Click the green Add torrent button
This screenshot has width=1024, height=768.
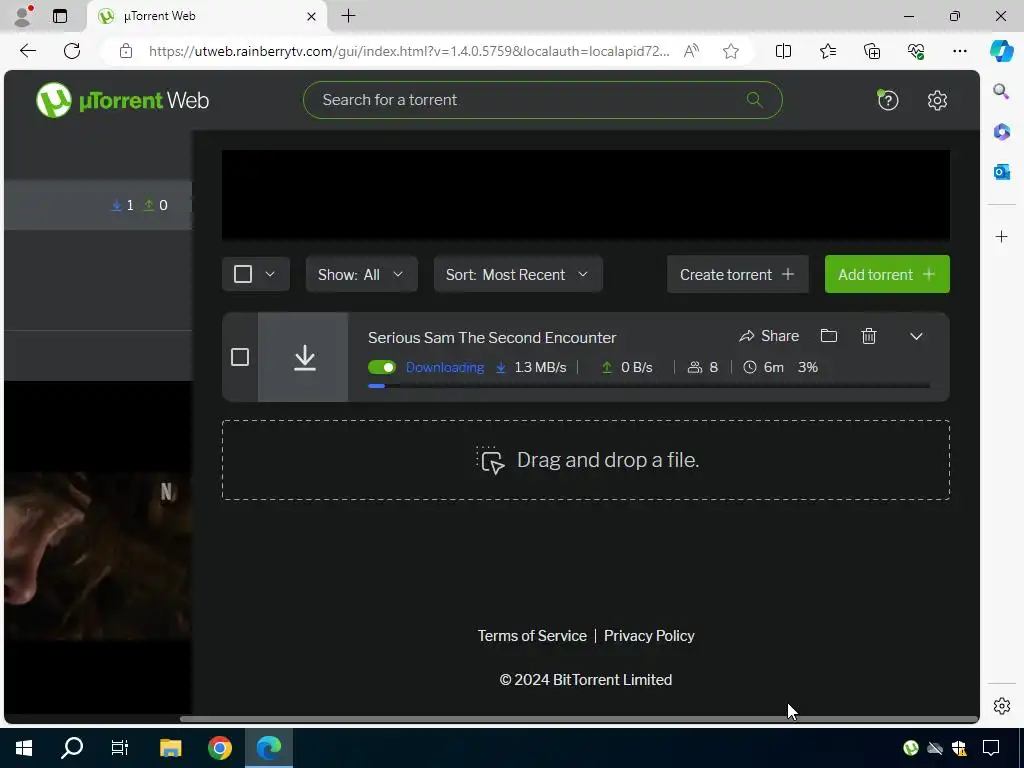coord(887,274)
